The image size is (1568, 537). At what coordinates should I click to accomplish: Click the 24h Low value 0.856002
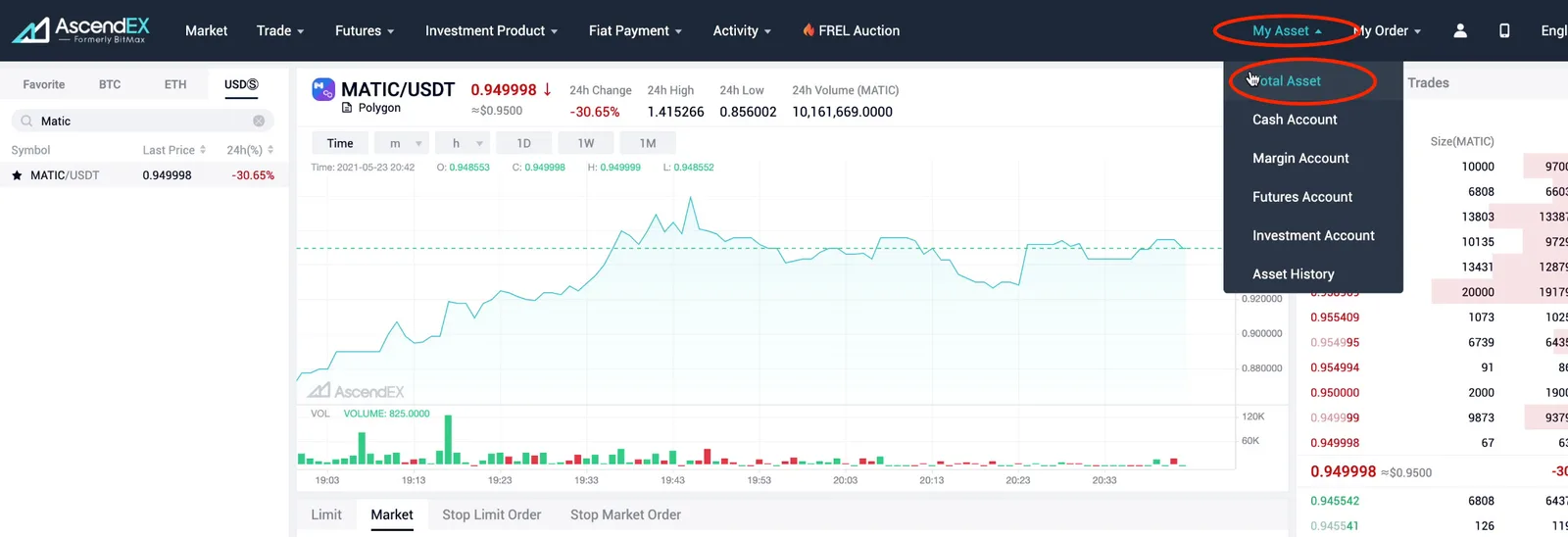coord(748,112)
